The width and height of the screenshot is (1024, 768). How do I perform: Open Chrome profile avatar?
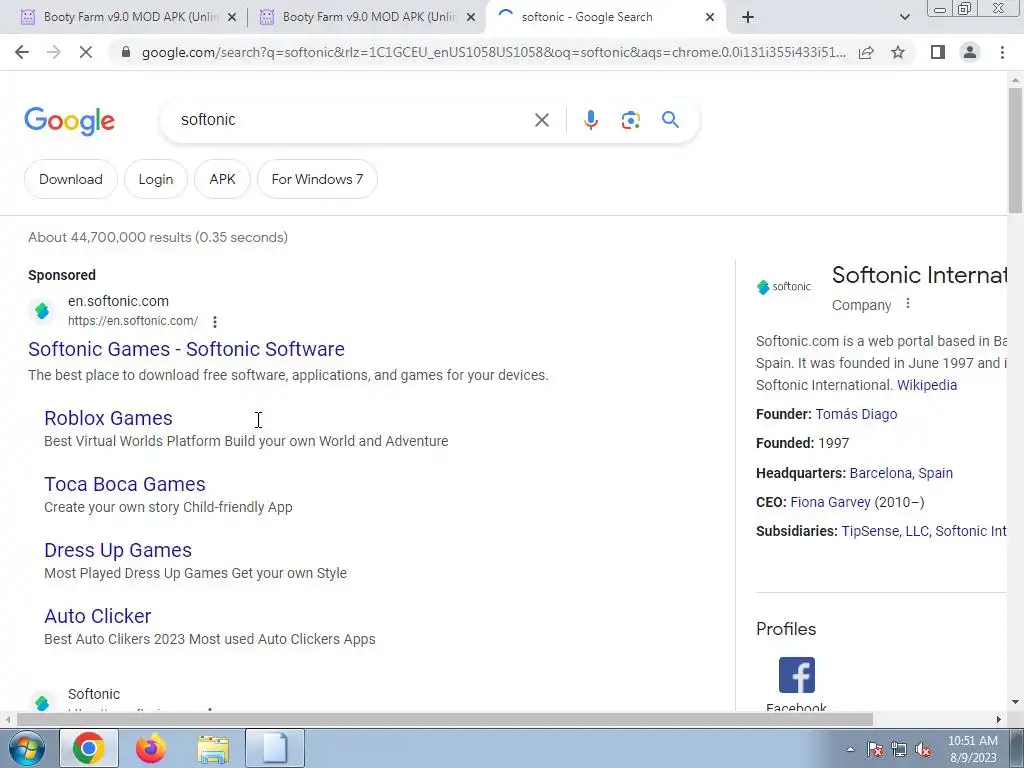970,52
